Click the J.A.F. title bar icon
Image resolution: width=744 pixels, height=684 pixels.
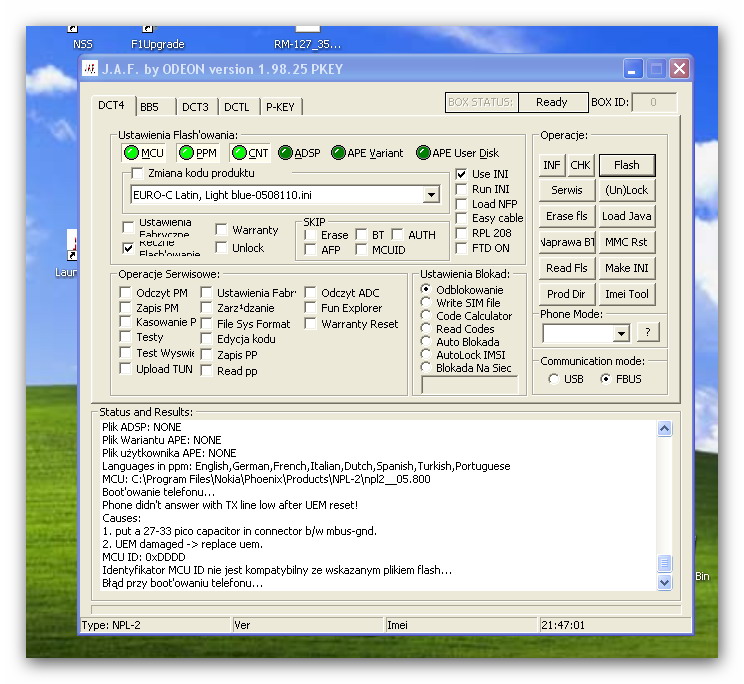[90, 69]
